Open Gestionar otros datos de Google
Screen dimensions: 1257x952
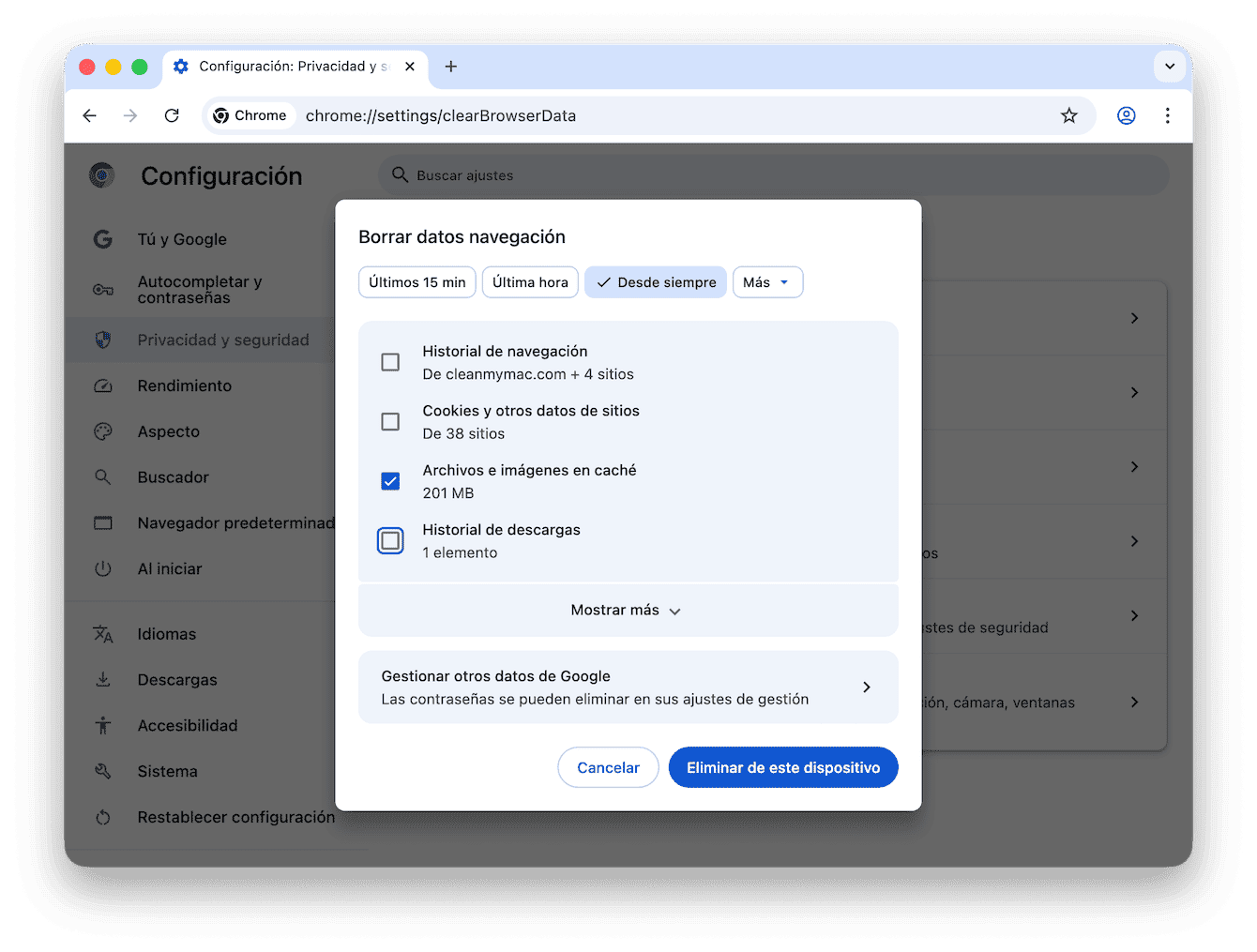pyautogui.click(x=627, y=687)
